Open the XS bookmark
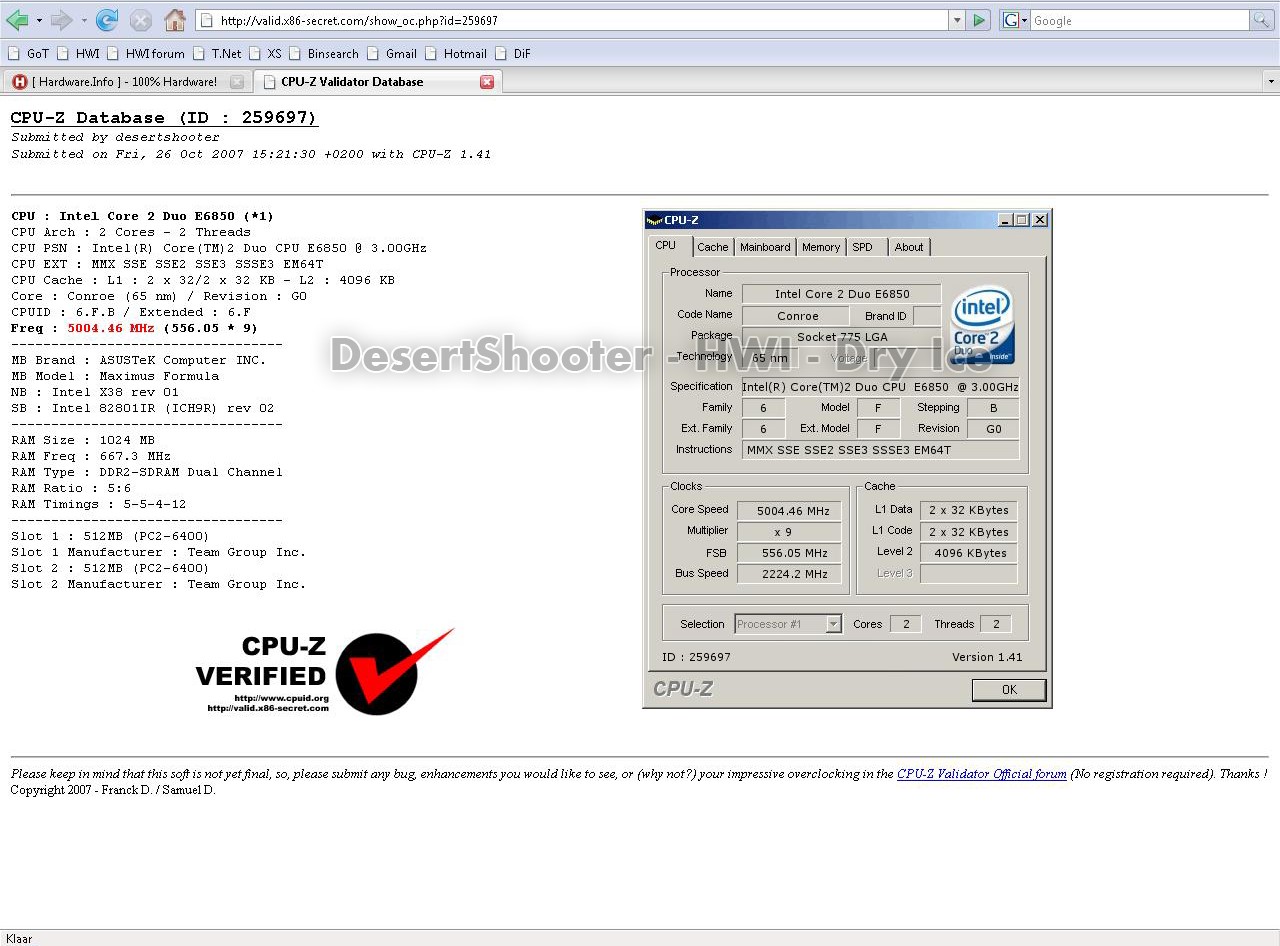 click(x=265, y=54)
